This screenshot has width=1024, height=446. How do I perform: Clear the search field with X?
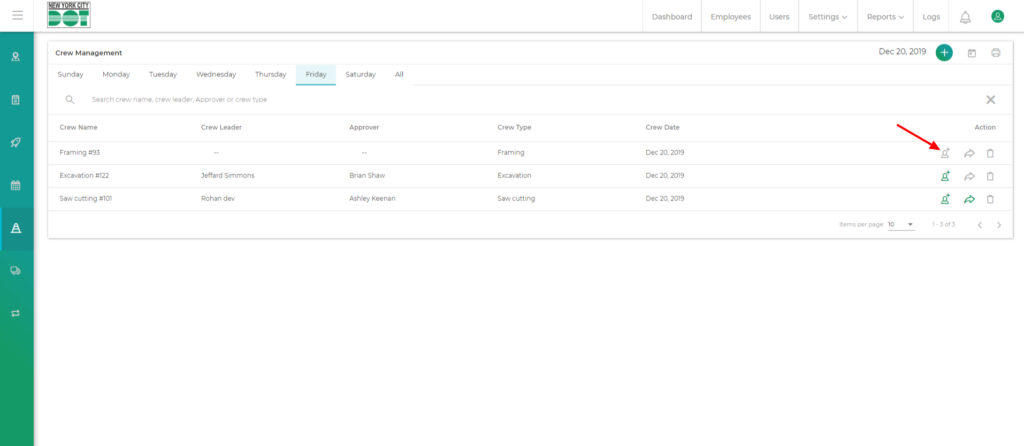990,100
